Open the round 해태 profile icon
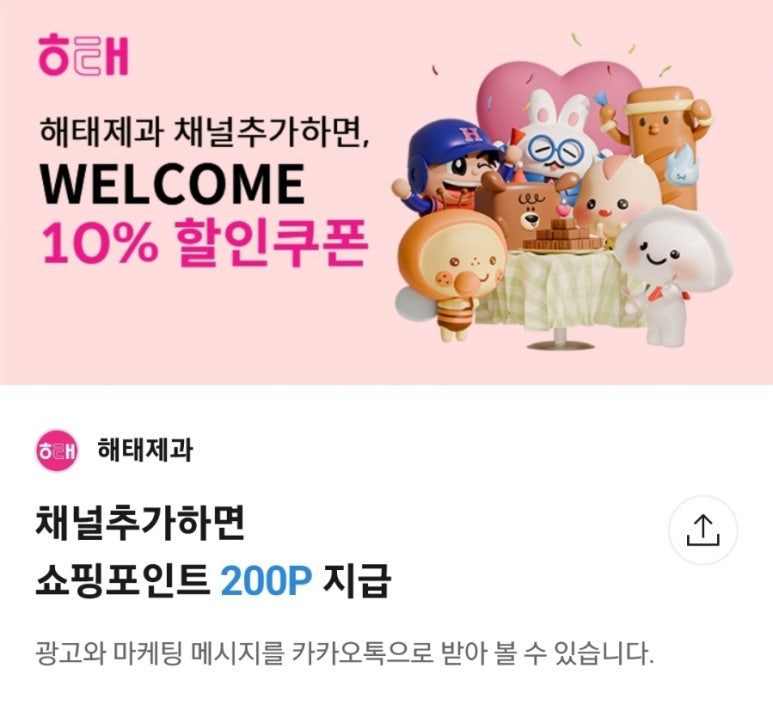 pyautogui.click(x=57, y=450)
